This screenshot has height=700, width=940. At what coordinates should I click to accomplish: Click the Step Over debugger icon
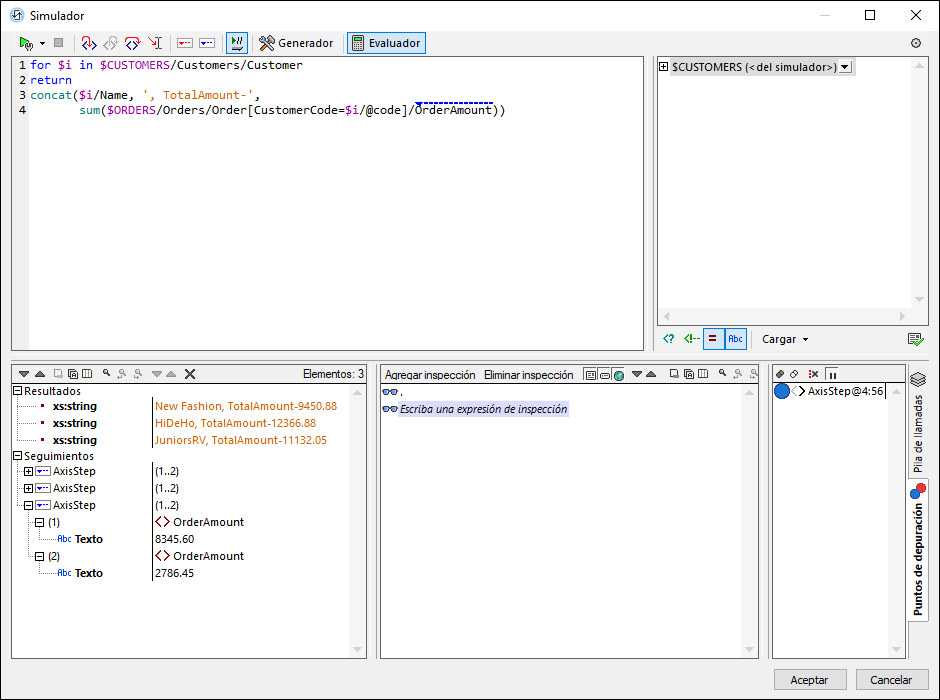[132, 43]
